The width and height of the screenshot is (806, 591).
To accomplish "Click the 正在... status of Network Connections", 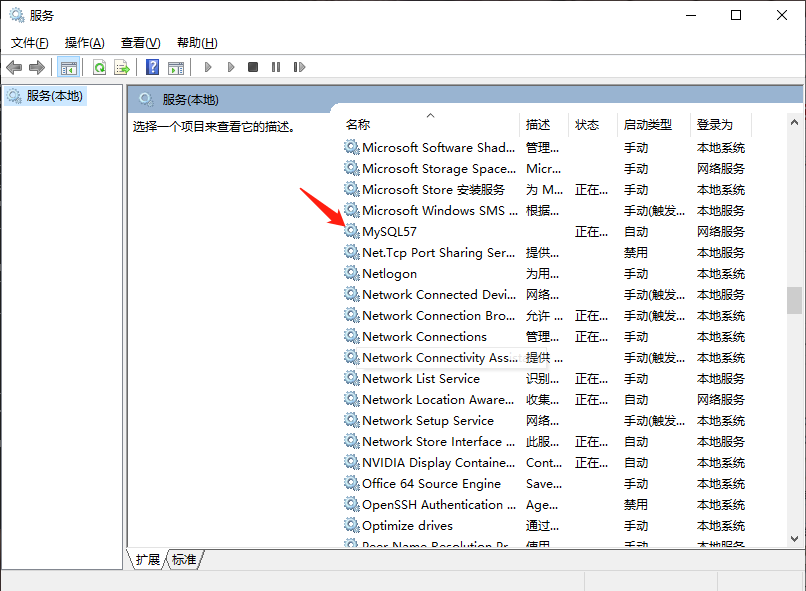I will [x=591, y=337].
